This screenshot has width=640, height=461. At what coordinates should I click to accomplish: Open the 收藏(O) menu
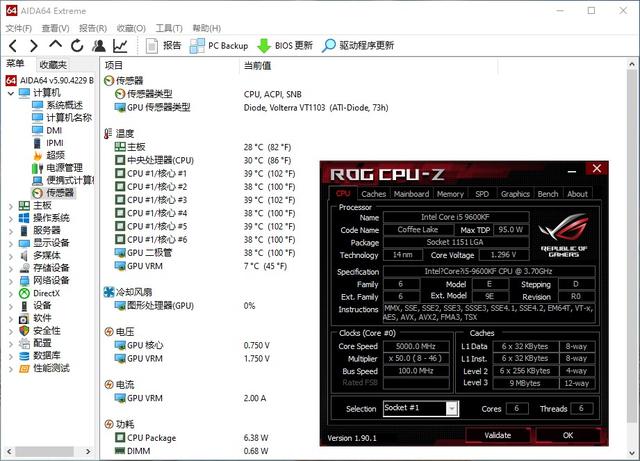tap(131, 28)
